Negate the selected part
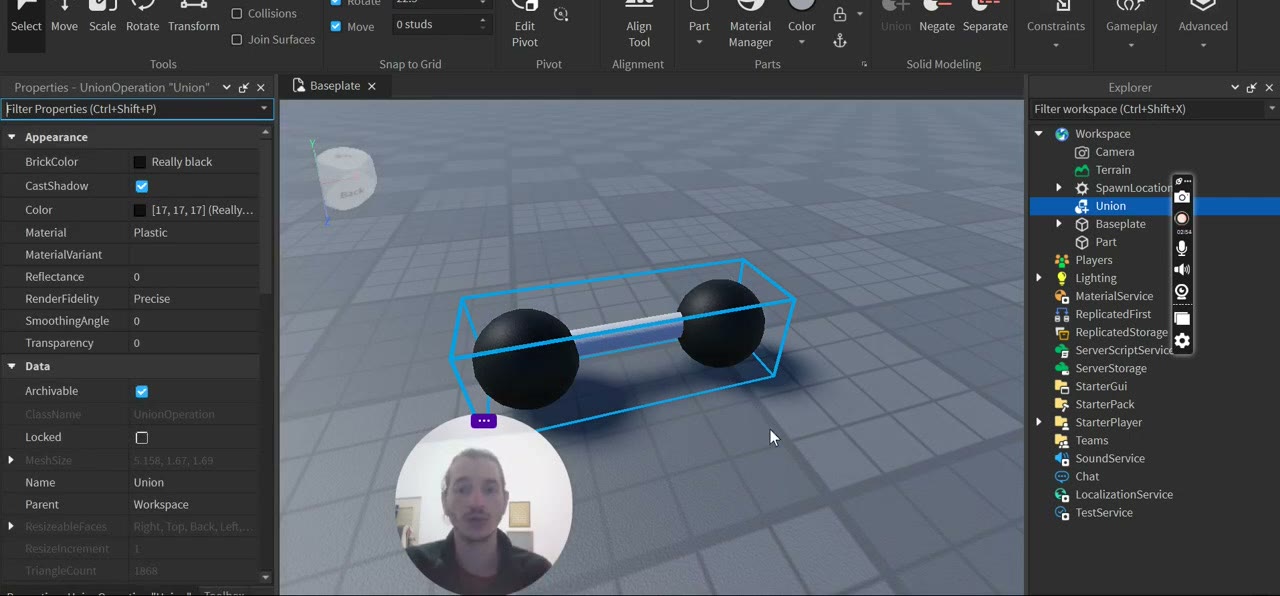 click(937, 17)
